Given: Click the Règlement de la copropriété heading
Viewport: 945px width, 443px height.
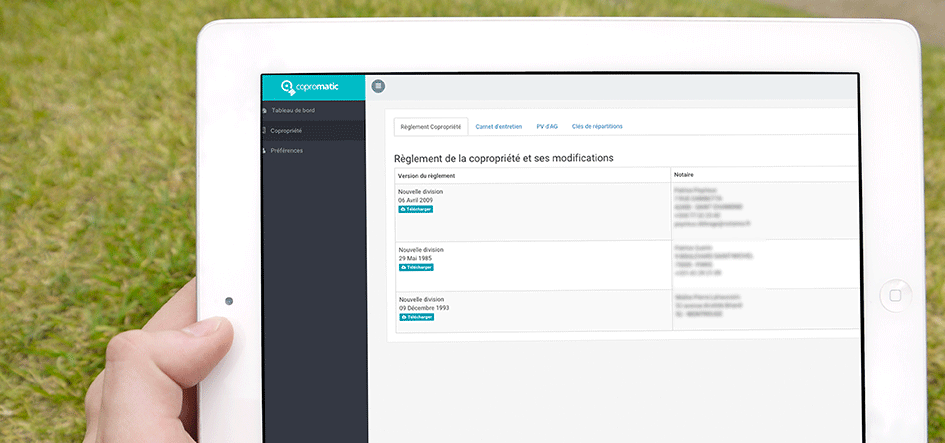Looking at the screenshot, I should click(503, 158).
